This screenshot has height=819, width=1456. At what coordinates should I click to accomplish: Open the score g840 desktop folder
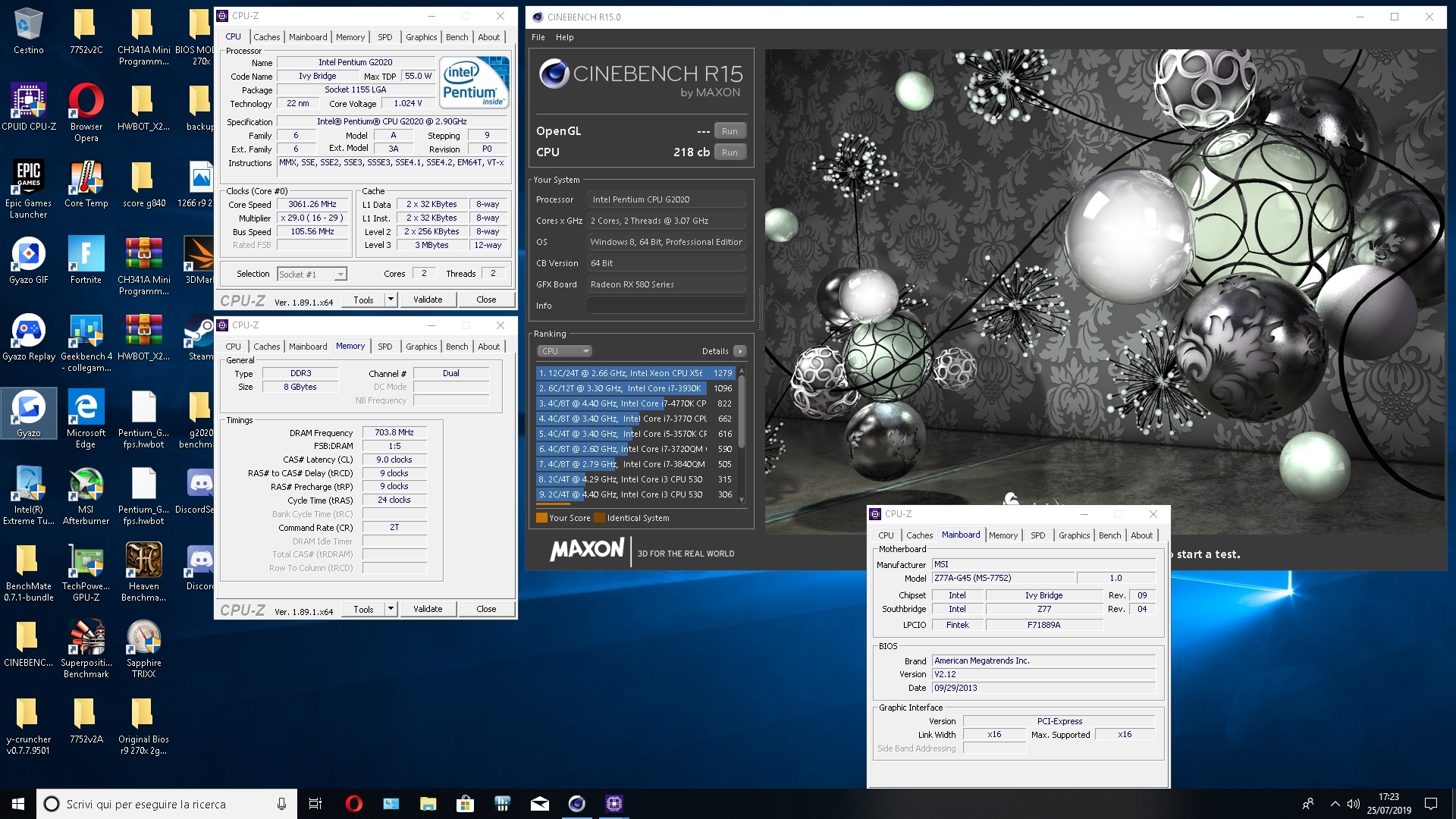[x=143, y=185]
